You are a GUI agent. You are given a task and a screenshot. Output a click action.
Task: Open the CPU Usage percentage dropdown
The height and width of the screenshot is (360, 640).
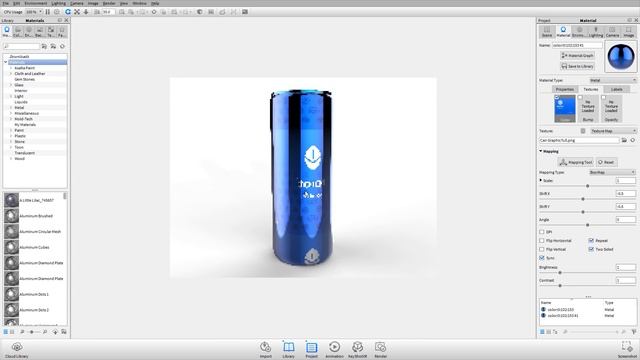(34, 12)
